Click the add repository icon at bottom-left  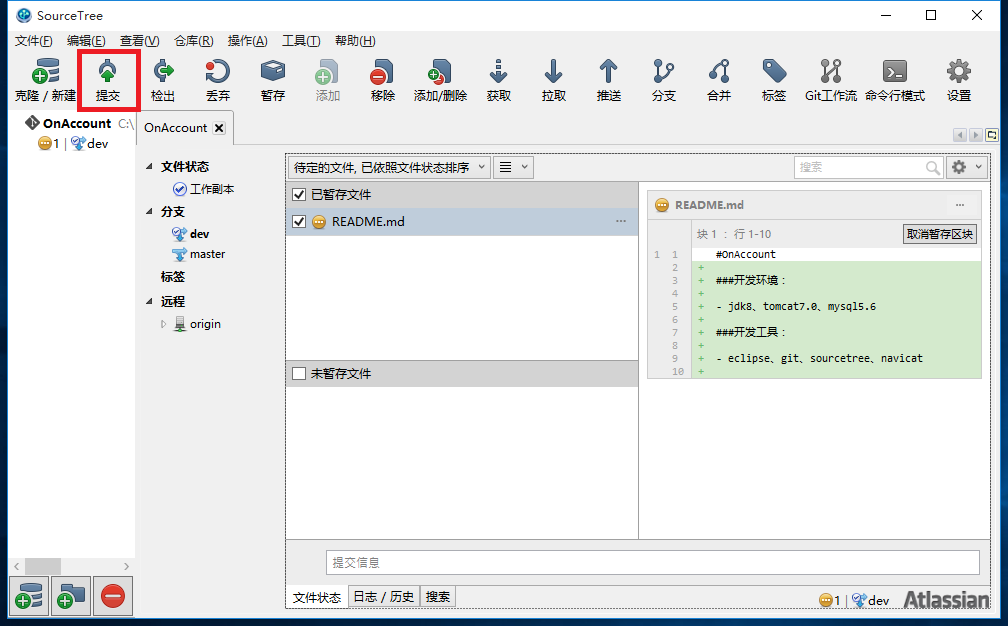[29, 596]
